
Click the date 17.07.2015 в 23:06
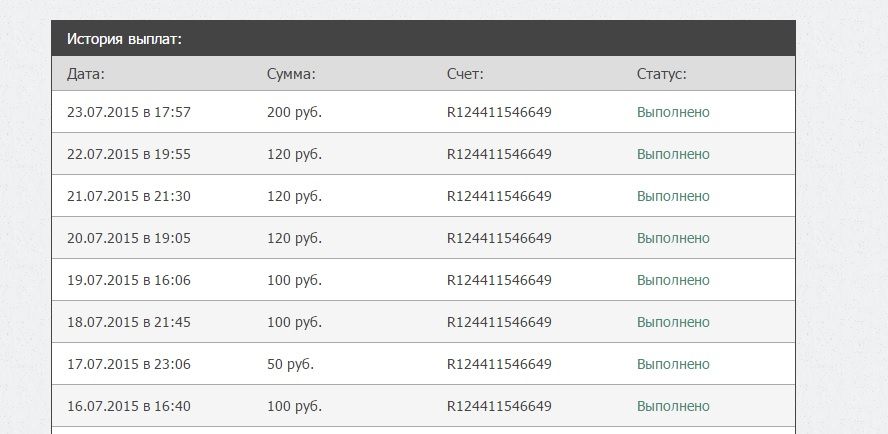point(129,364)
